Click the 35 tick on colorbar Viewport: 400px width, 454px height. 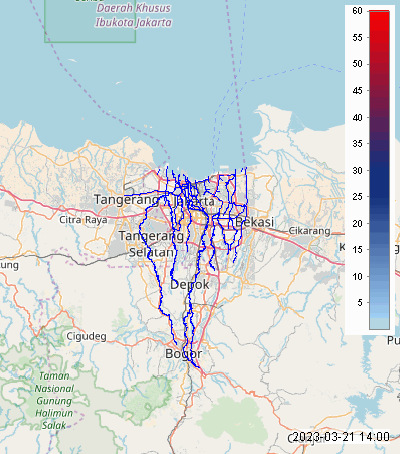(x=357, y=144)
